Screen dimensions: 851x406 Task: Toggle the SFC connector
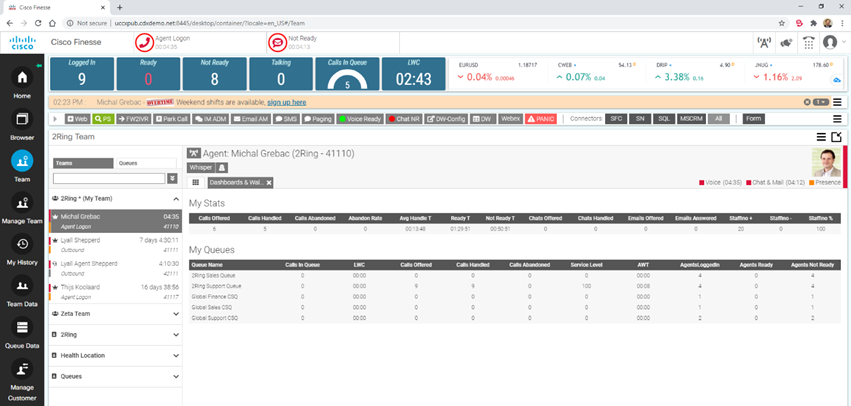pyautogui.click(x=616, y=118)
